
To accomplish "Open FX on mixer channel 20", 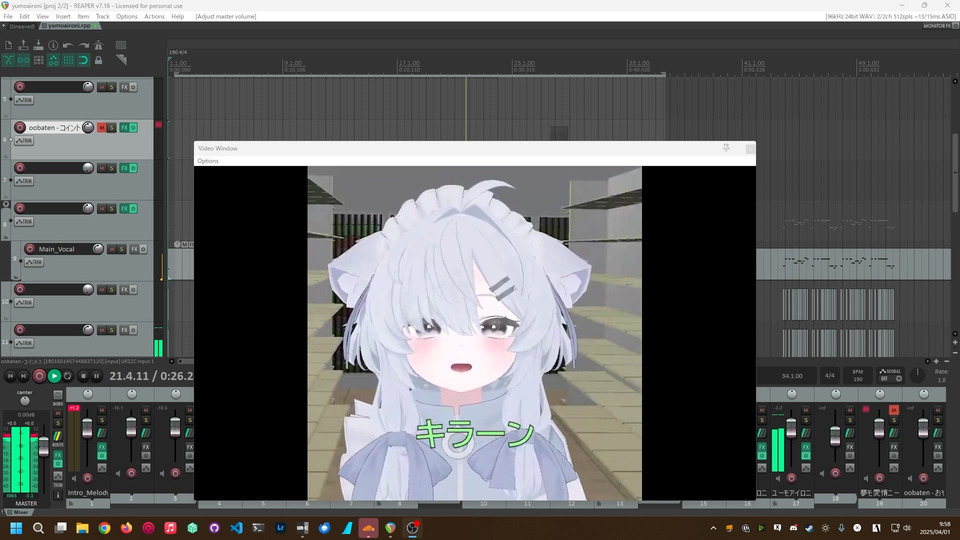I will (937, 447).
